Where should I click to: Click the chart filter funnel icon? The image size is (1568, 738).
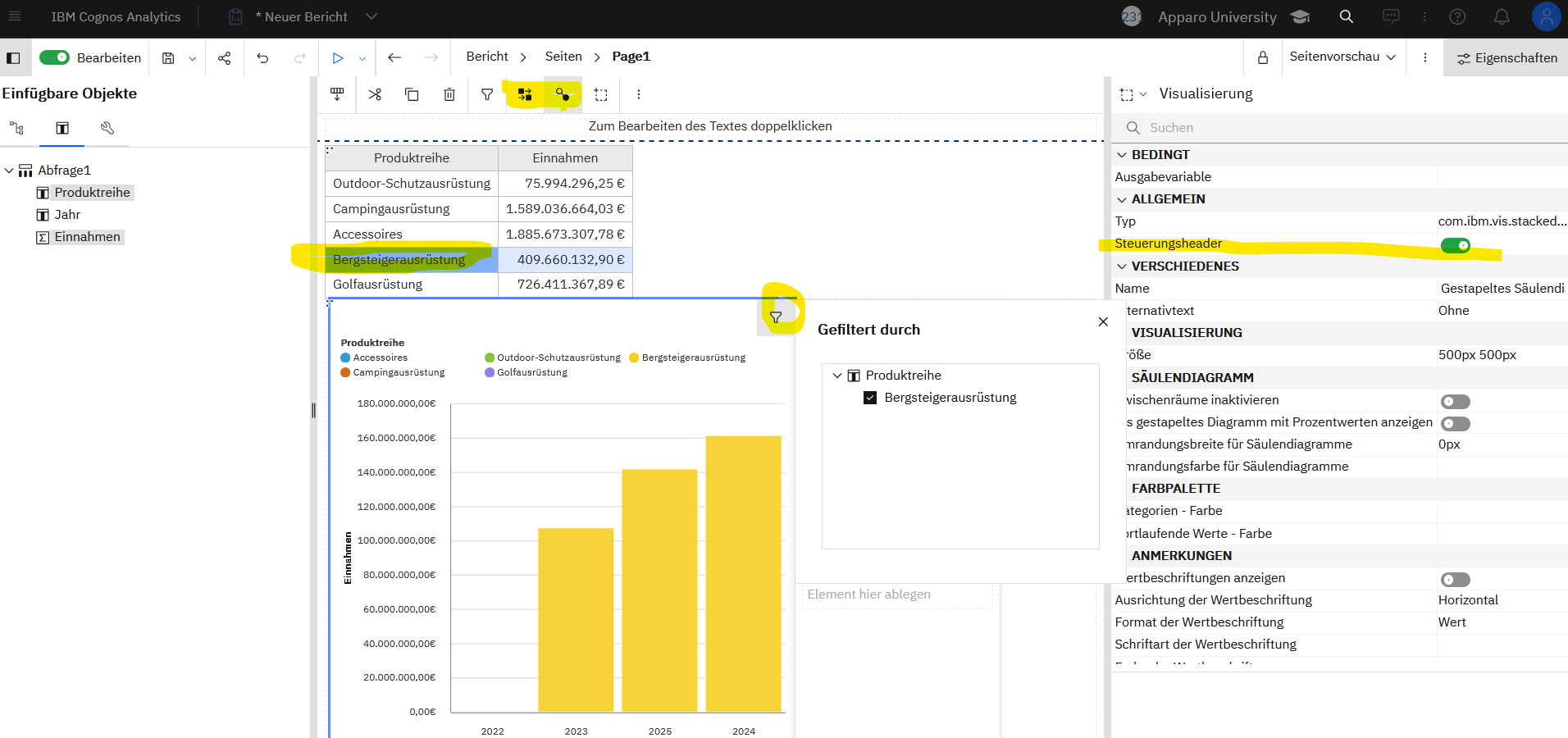point(776,317)
